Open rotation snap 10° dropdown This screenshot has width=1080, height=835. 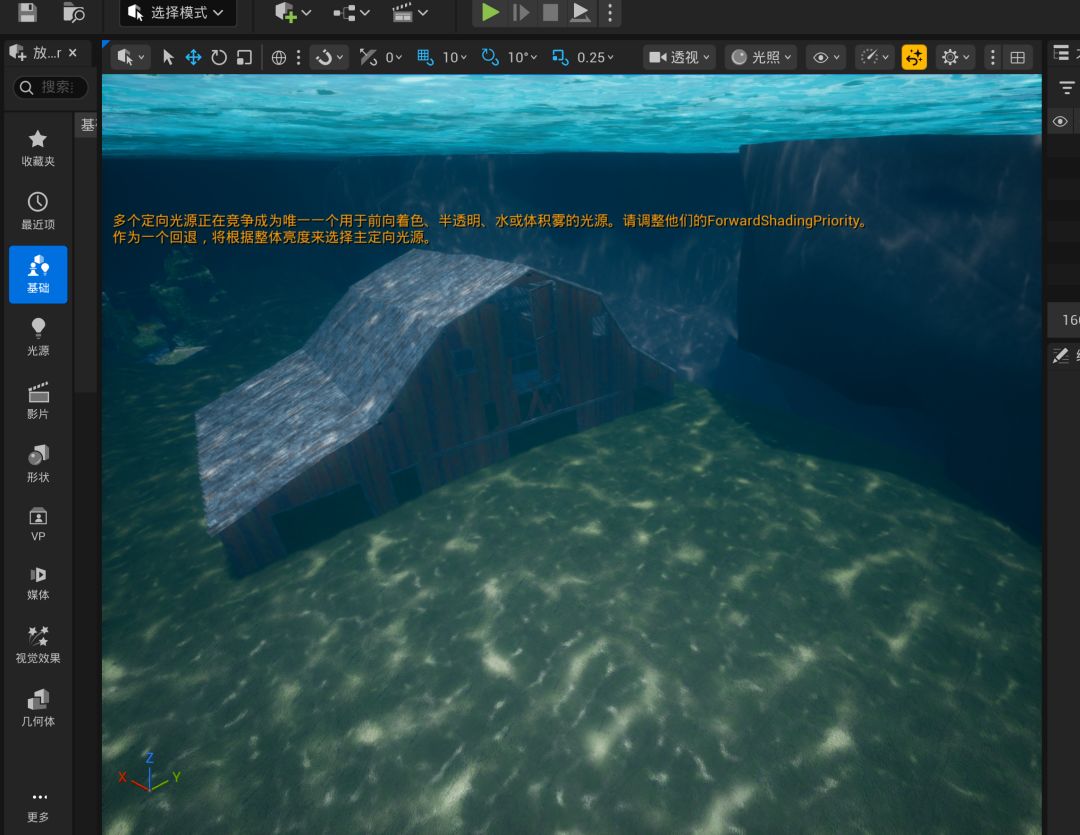[523, 57]
